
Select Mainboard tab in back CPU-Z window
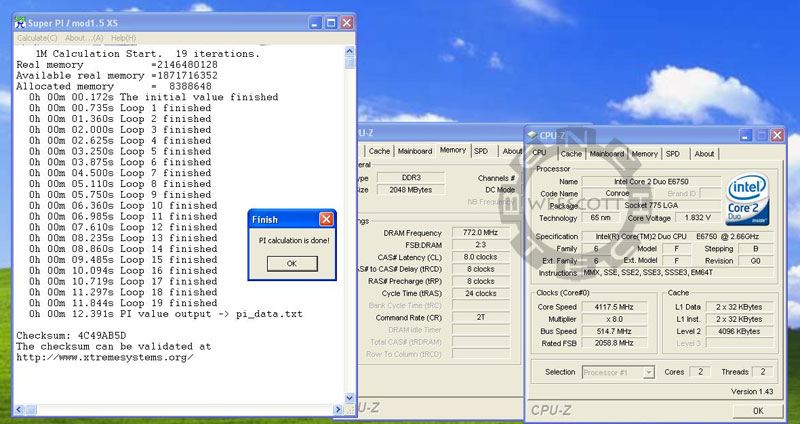pyautogui.click(x=415, y=151)
